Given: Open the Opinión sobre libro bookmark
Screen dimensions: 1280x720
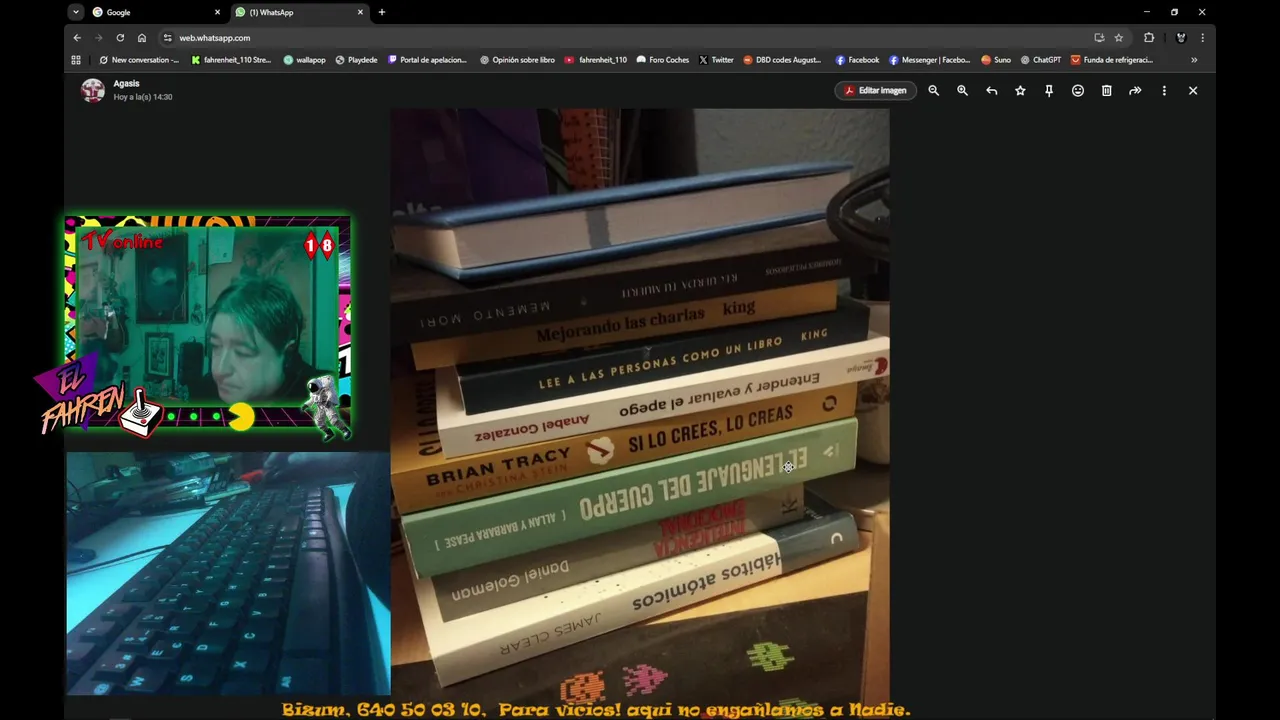Looking at the screenshot, I should coord(517,60).
